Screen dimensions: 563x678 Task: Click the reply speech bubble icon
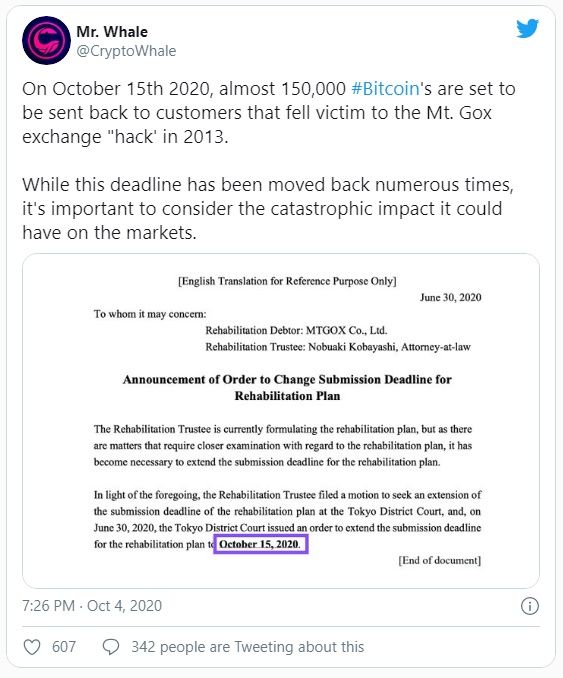[111, 647]
